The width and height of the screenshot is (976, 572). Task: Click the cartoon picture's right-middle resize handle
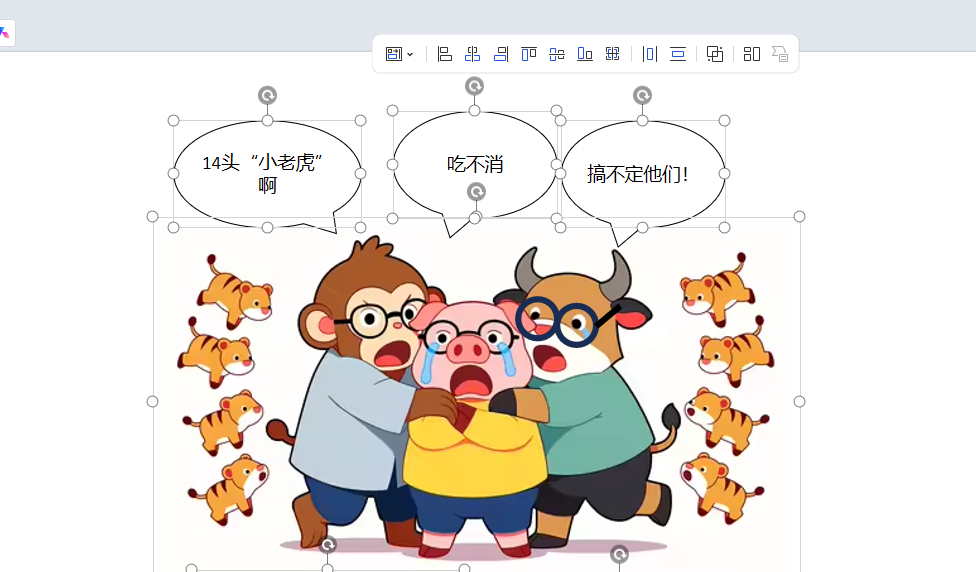point(799,401)
